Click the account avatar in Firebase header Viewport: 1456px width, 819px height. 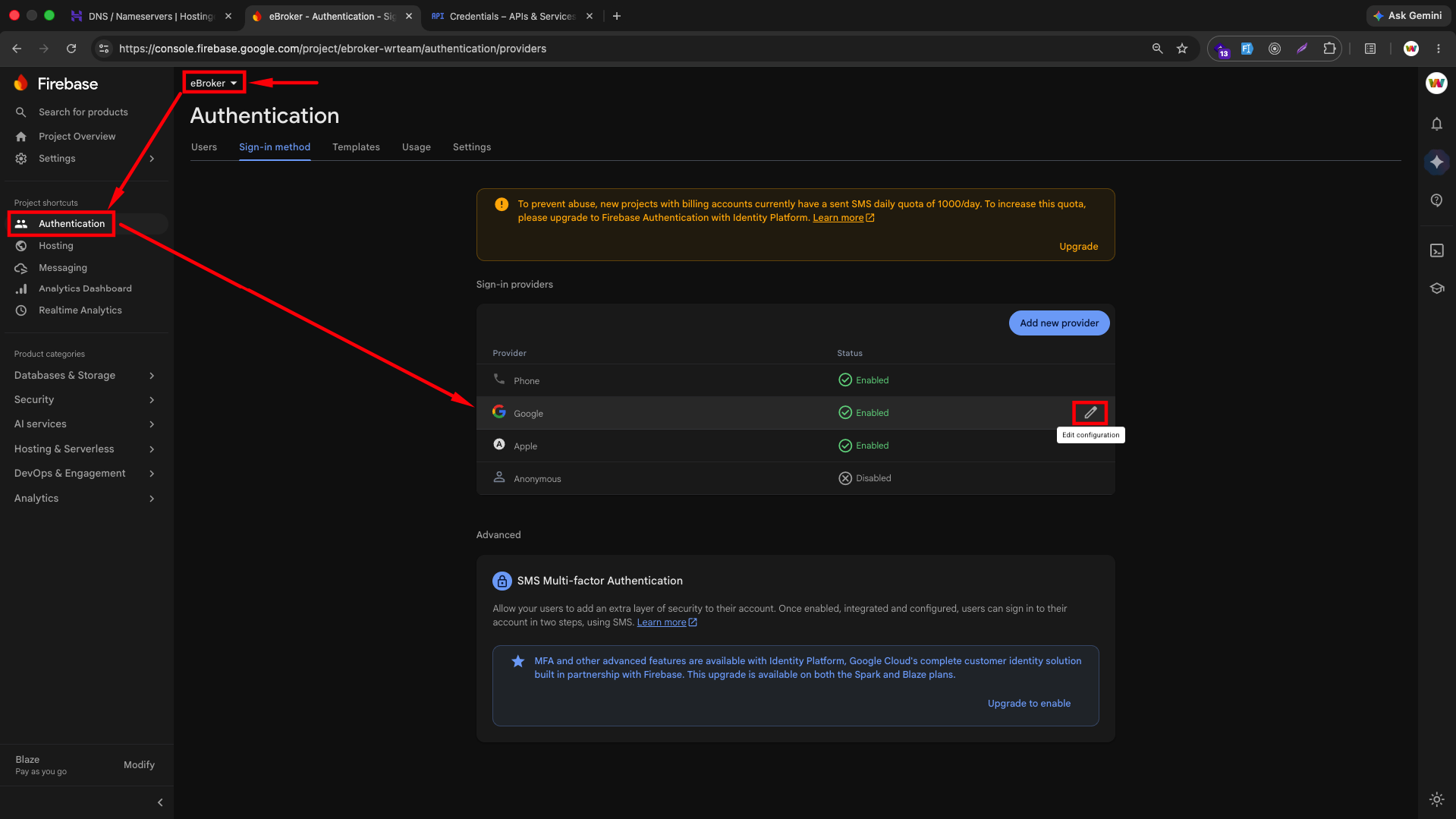point(1436,83)
